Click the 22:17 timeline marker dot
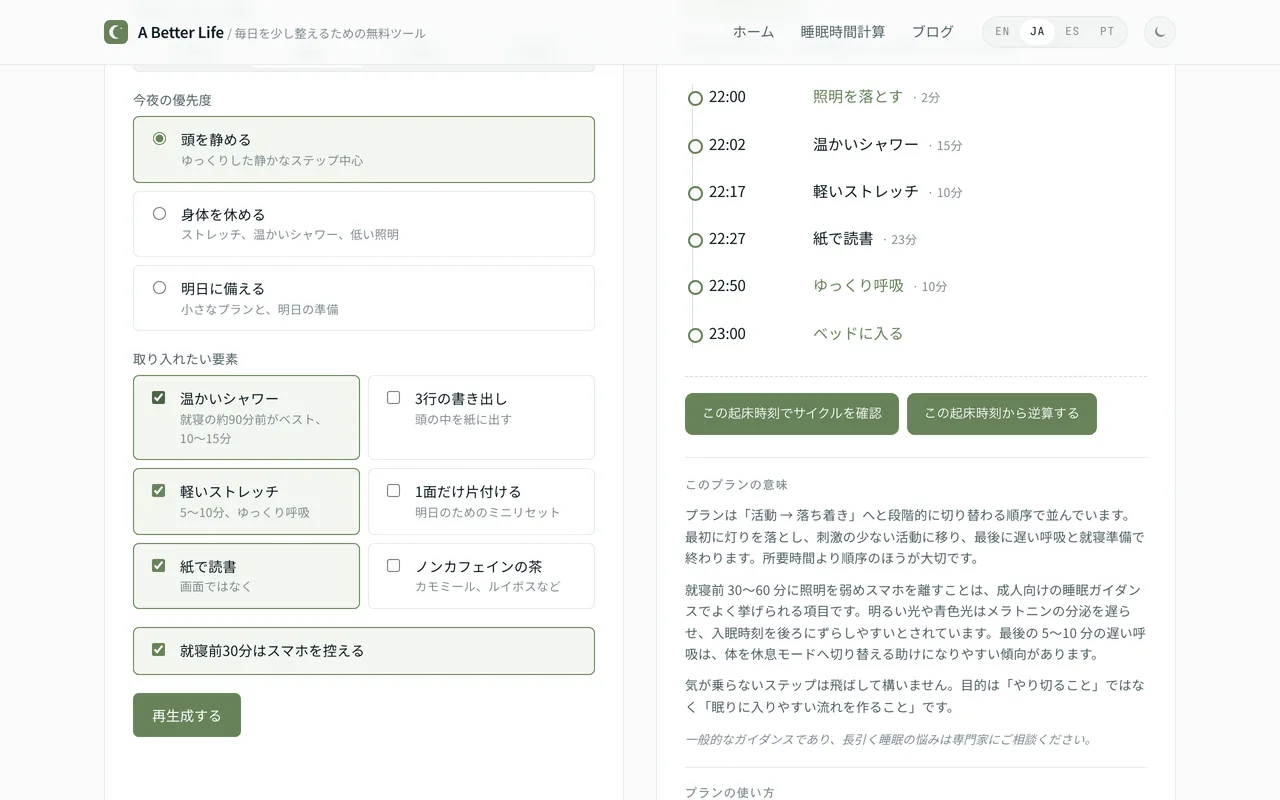The image size is (1280, 800). (x=695, y=193)
